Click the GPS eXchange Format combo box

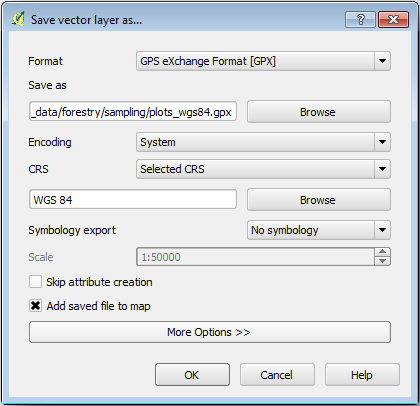click(x=263, y=61)
